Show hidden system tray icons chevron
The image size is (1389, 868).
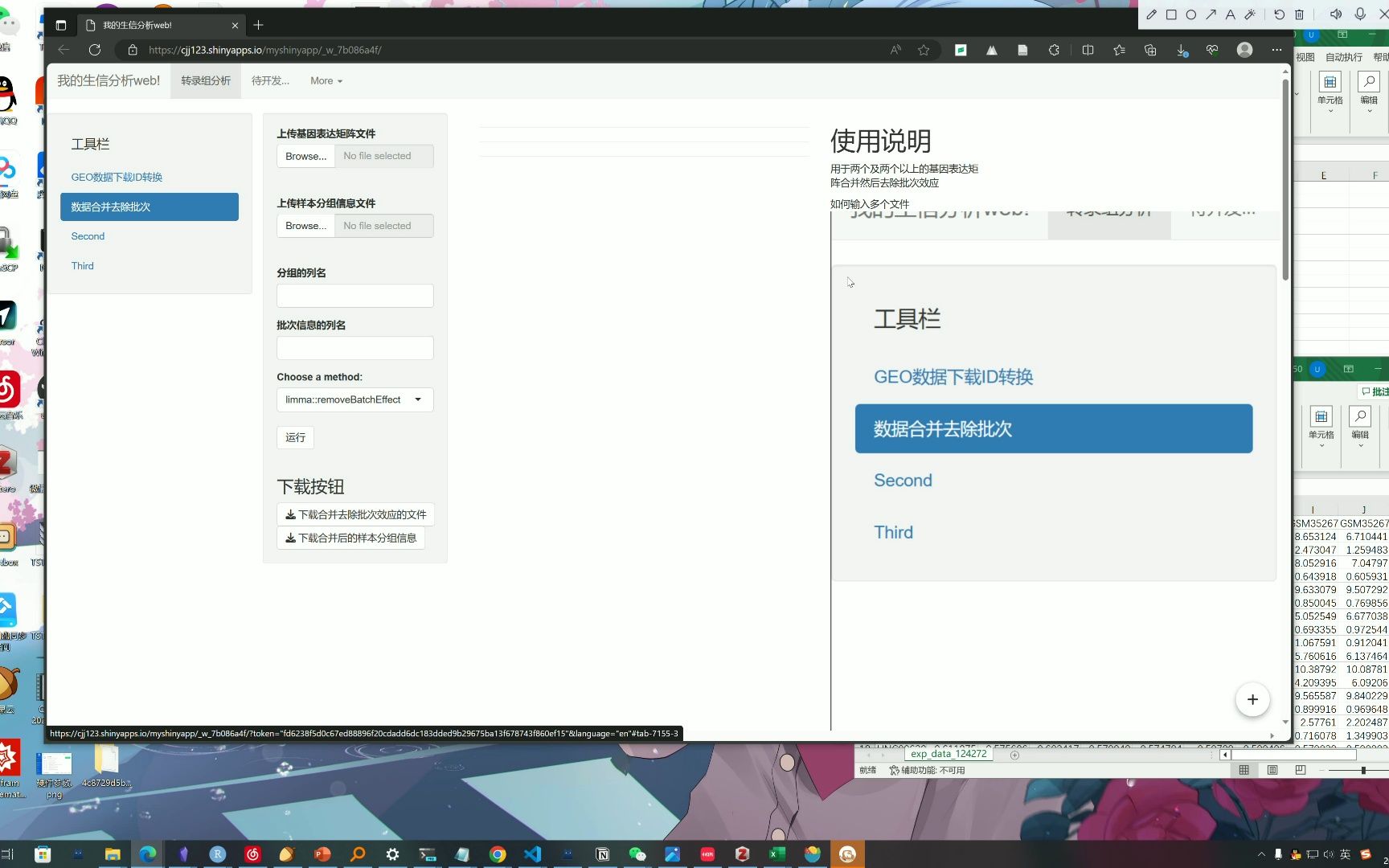1261,854
